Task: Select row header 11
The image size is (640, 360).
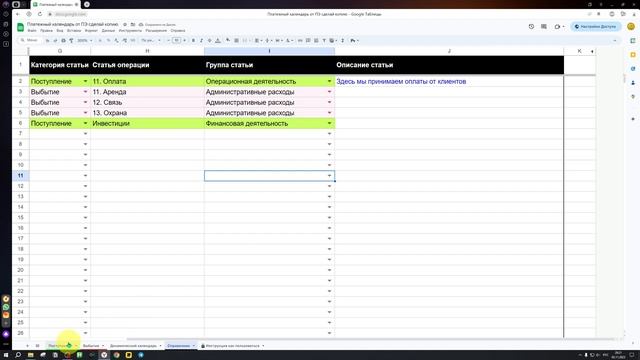Action: tap(20, 176)
